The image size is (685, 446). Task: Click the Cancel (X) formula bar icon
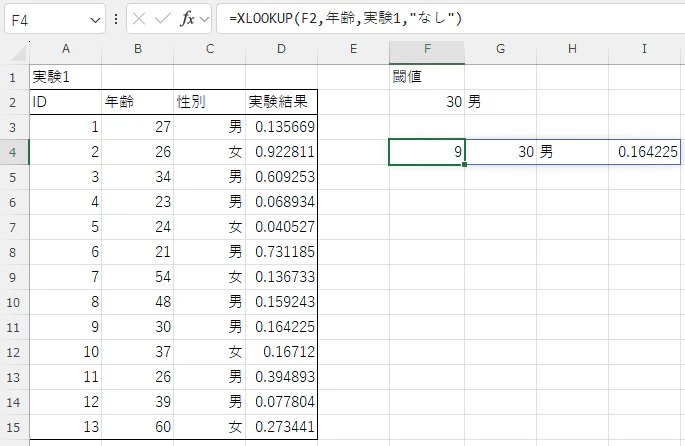[x=139, y=19]
